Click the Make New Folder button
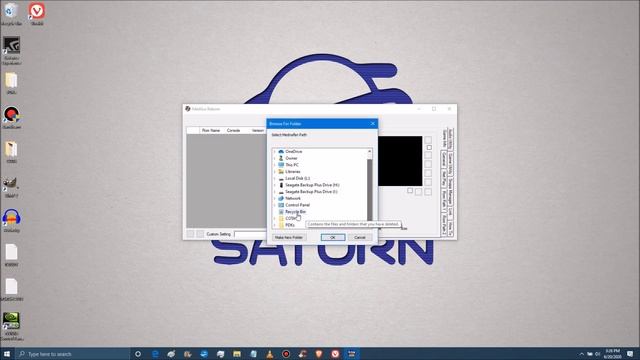 point(289,237)
